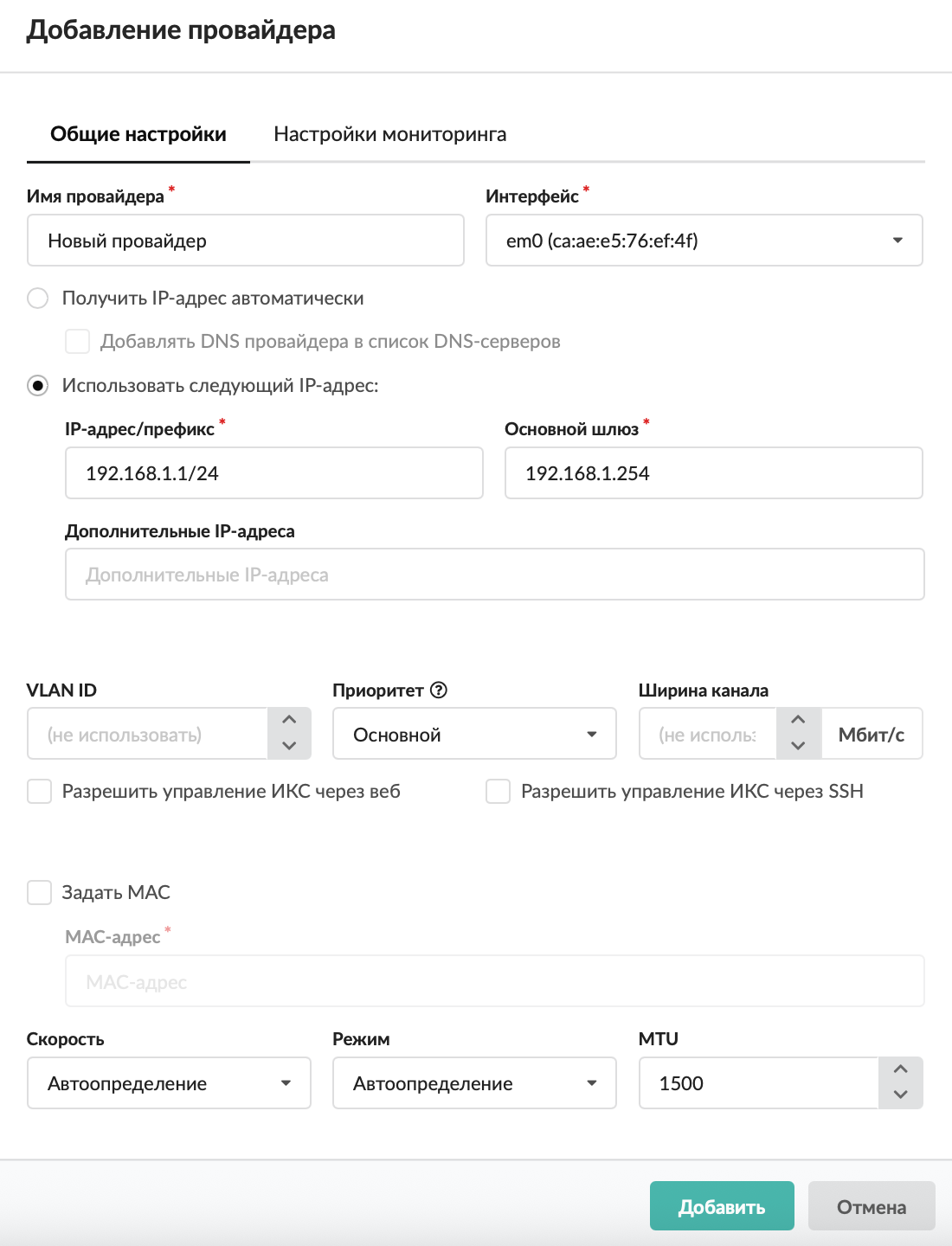Increase VLAN ID with the up arrow
Image resolution: width=952 pixels, height=1246 pixels.
tap(289, 720)
